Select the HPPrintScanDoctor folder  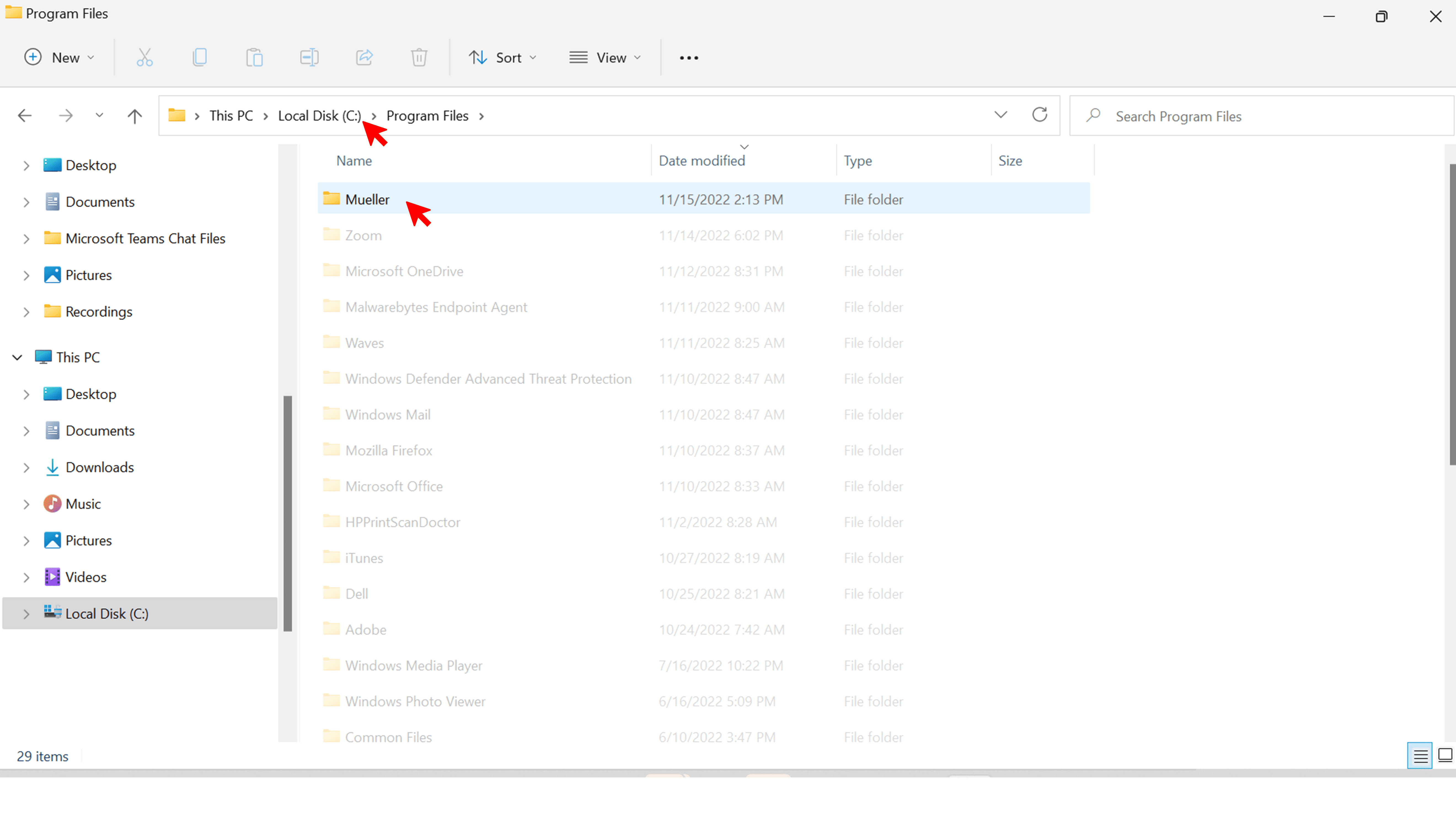(x=704, y=522)
